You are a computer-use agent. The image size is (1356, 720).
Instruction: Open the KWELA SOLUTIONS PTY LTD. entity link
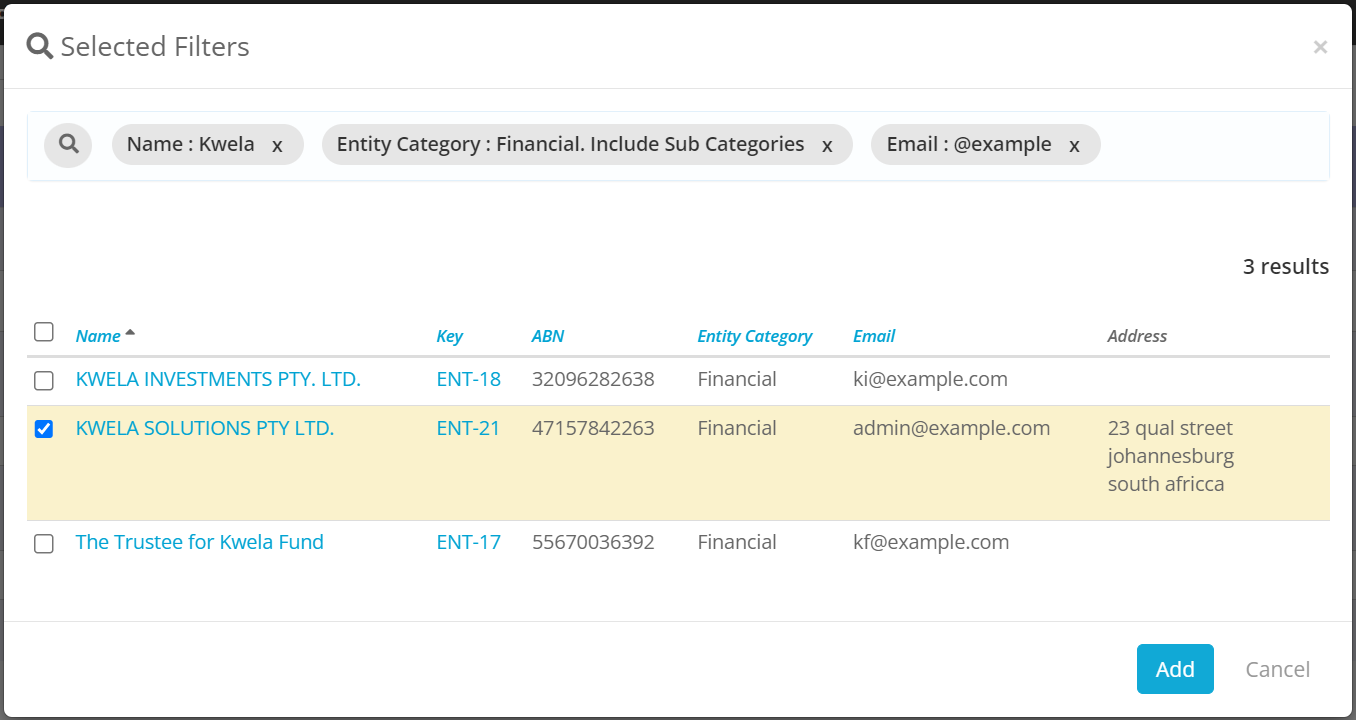[x=205, y=427]
